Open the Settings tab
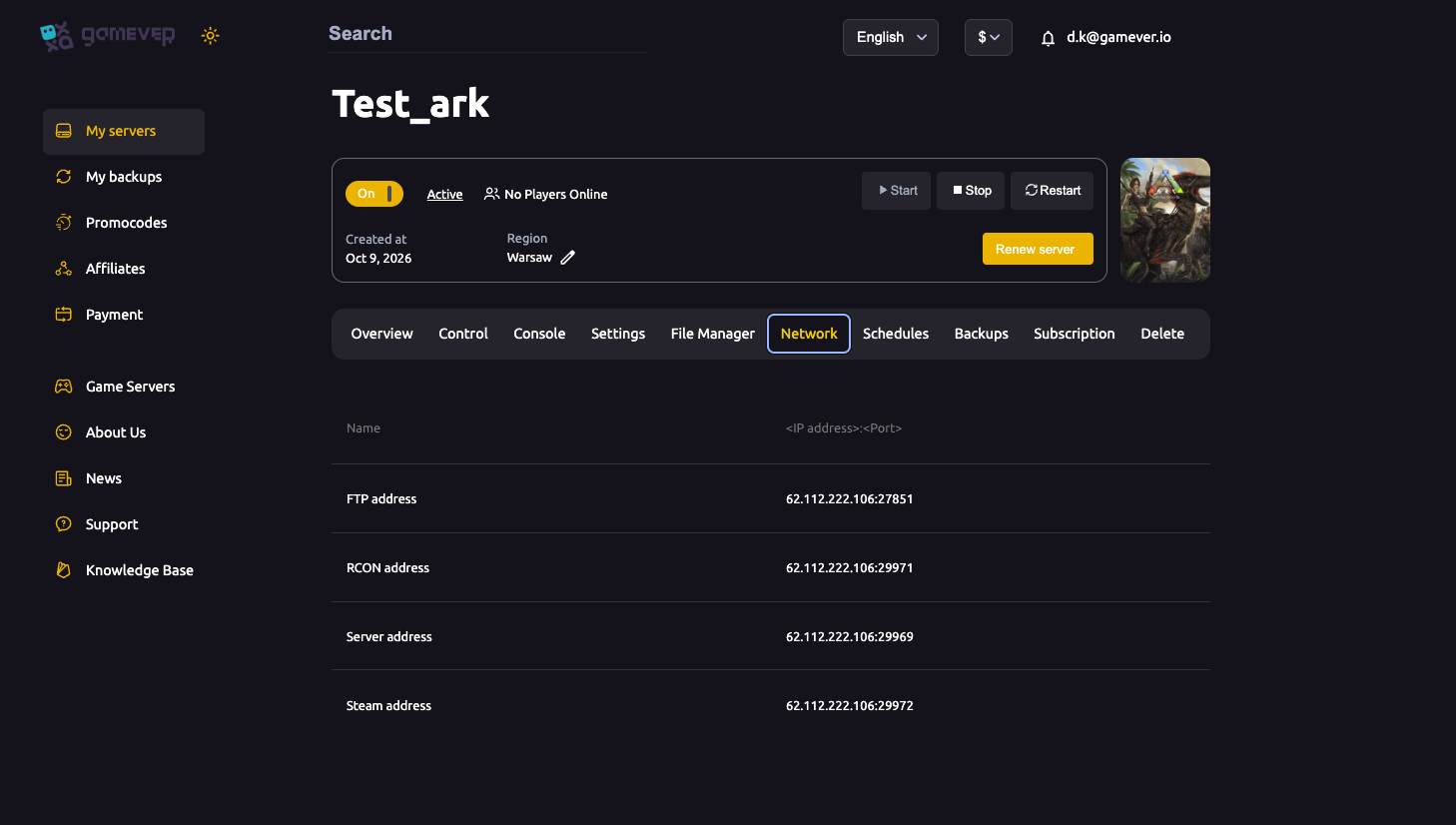Viewport: 1456px width, 825px height. pos(618,334)
